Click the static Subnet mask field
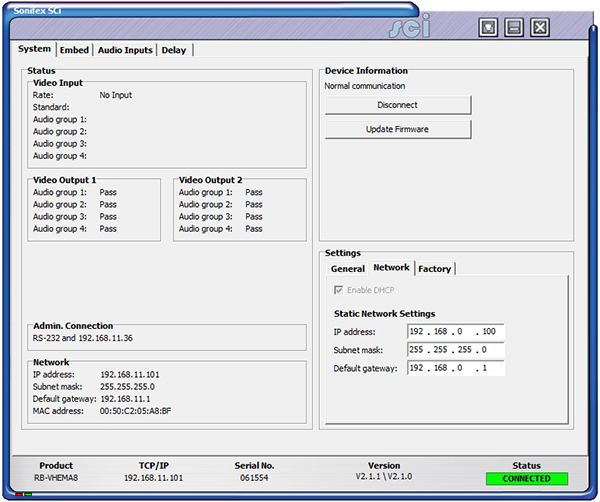600x502 pixels. (x=456, y=350)
